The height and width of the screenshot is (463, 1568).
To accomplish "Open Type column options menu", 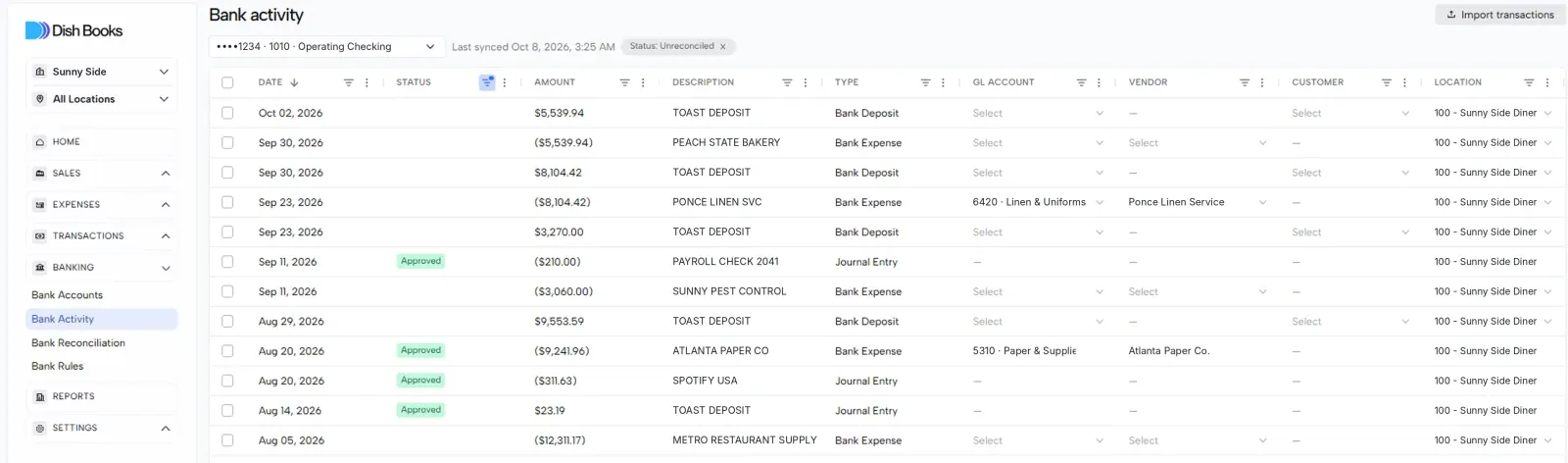I will pyautogui.click(x=943, y=82).
